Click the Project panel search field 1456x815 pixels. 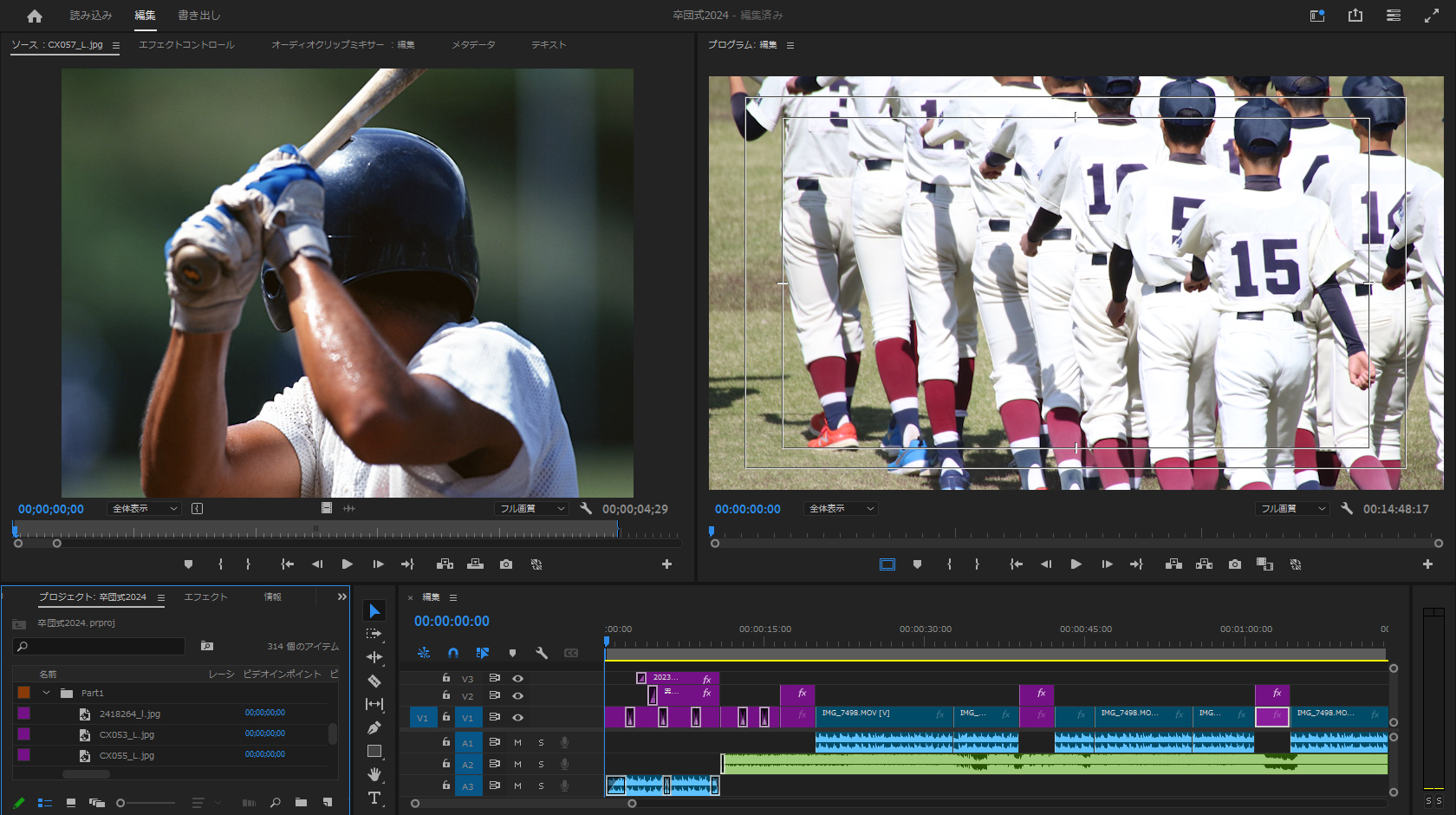99,647
